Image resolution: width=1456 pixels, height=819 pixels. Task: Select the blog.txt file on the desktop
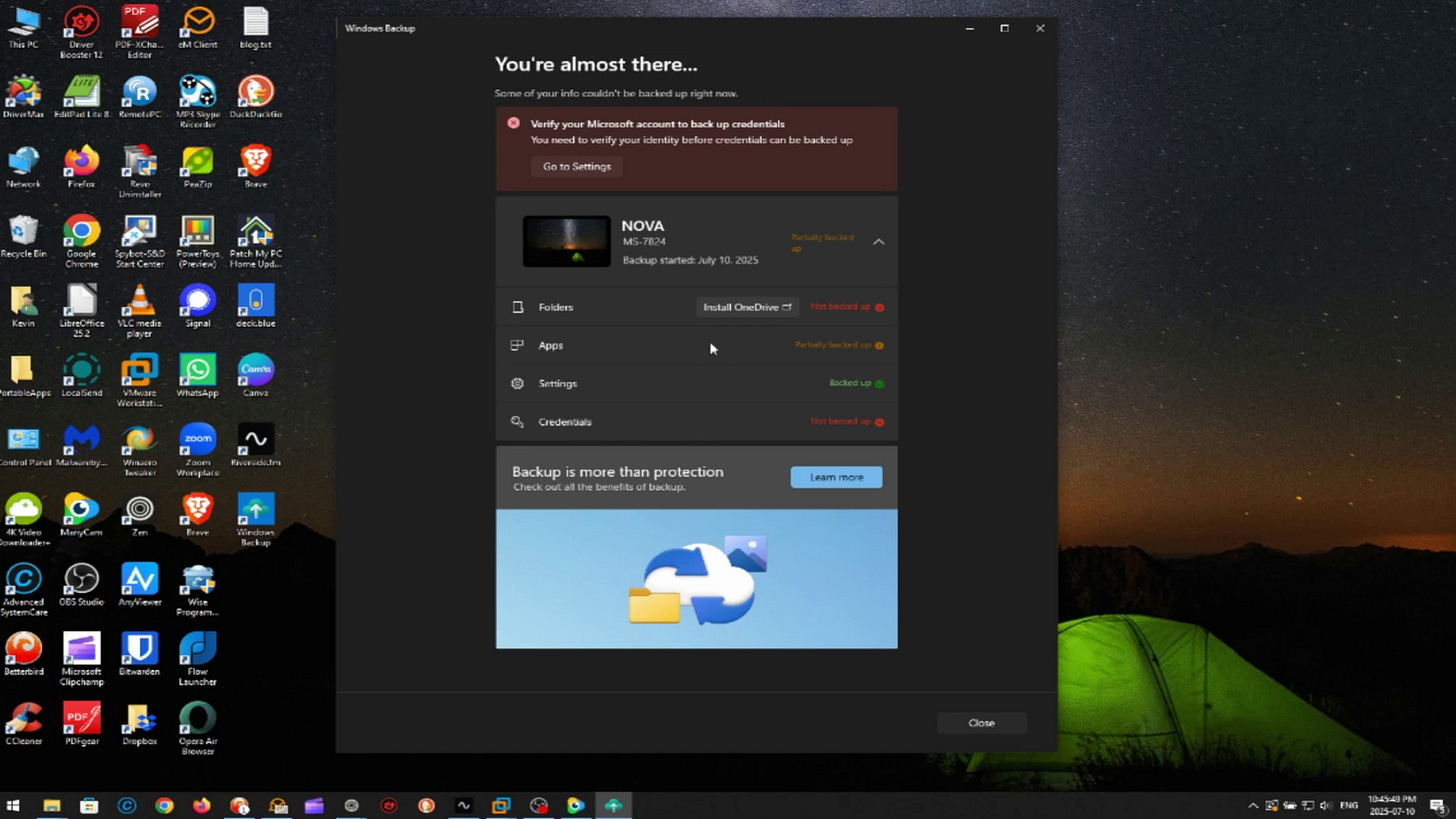coord(256,29)
